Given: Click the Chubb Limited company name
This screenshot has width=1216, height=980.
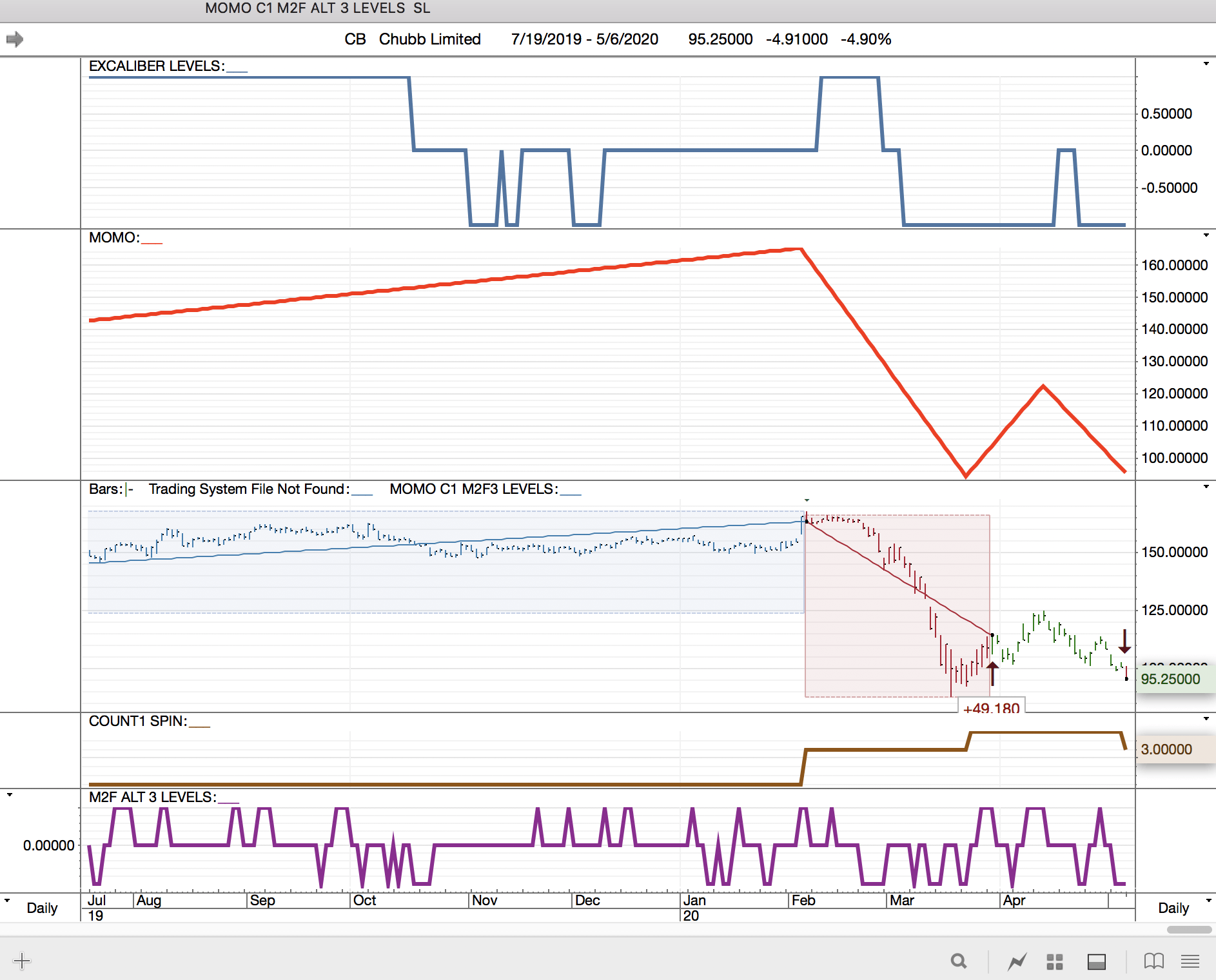Looking at the screenshot, I should pyautogui.click(x=429, y=39).
